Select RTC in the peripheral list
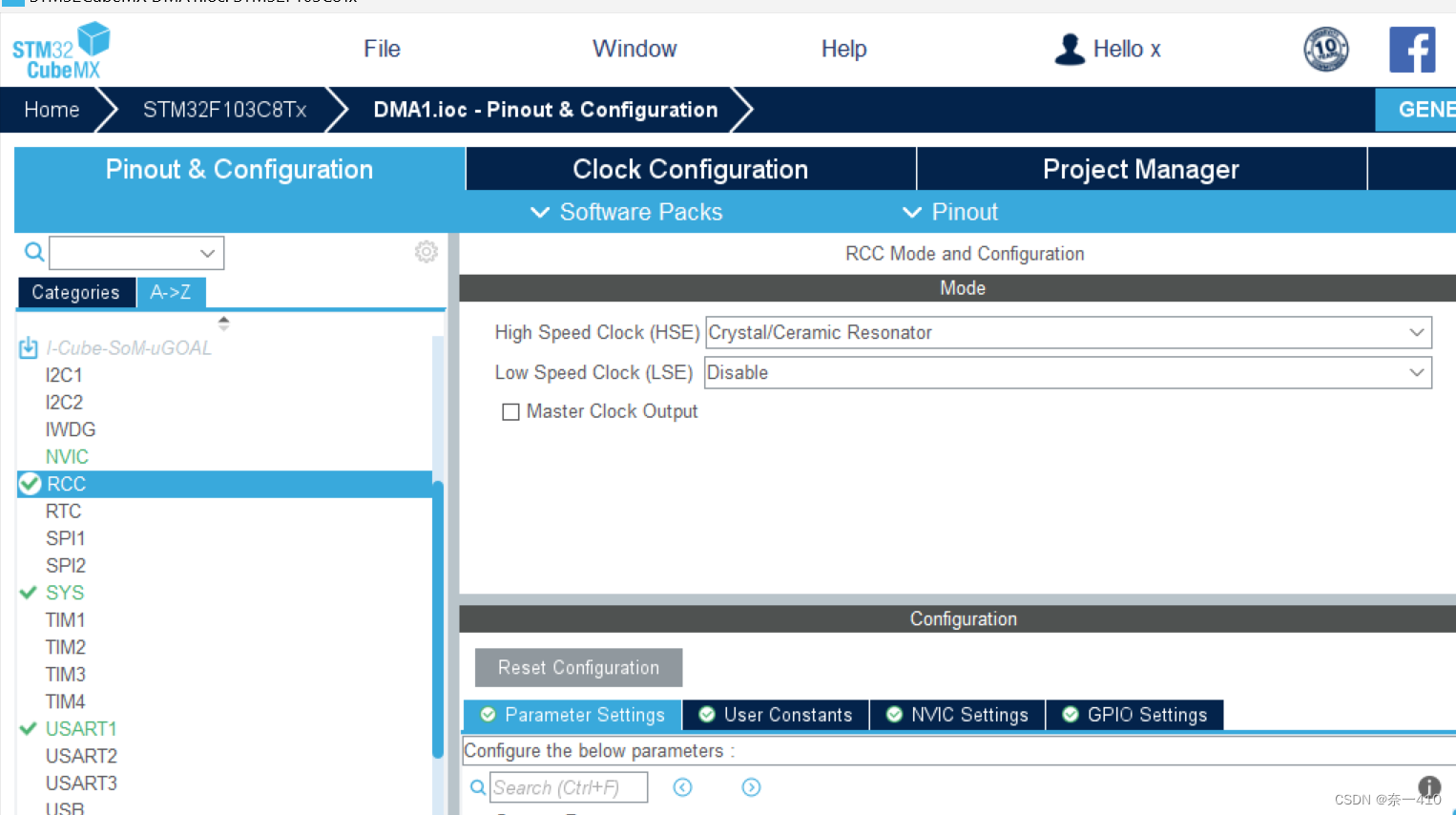This screenshot has height=815, width=1456. 64,511
